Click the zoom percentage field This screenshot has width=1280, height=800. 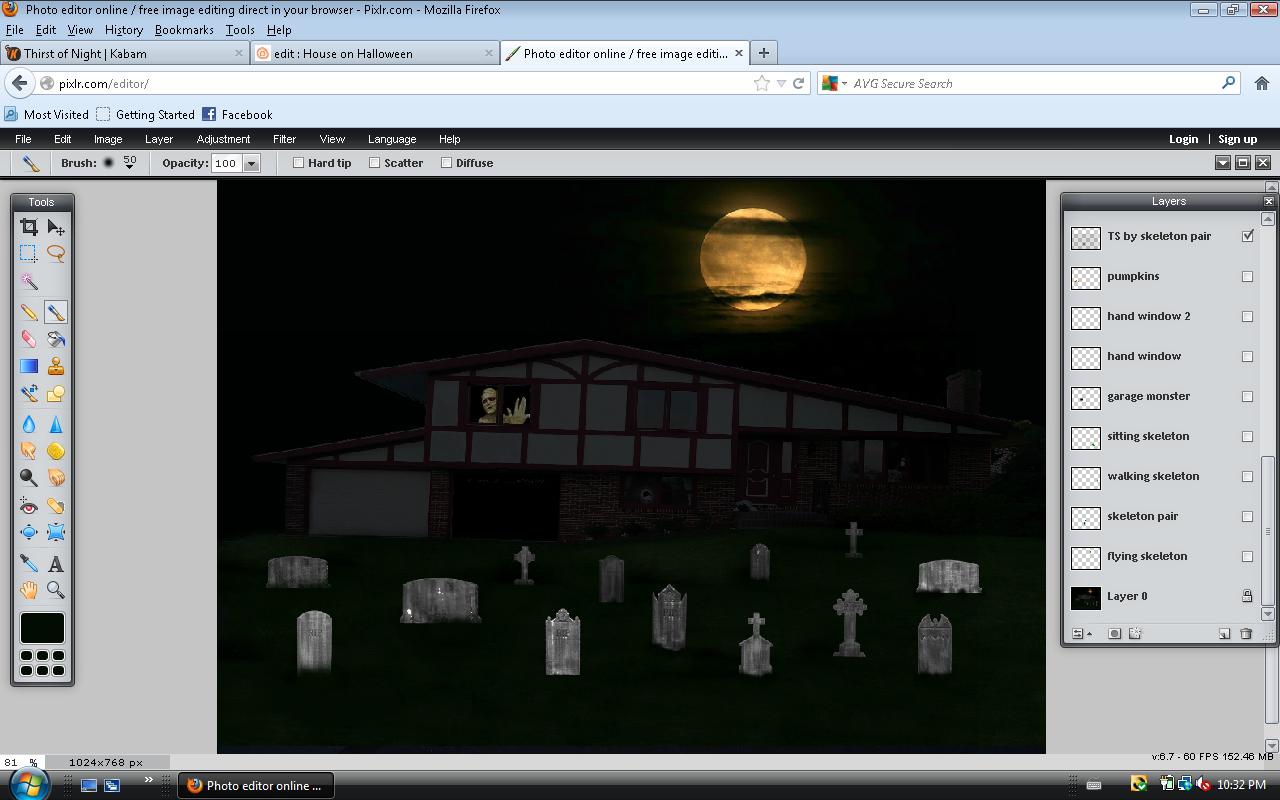(20, 762)
